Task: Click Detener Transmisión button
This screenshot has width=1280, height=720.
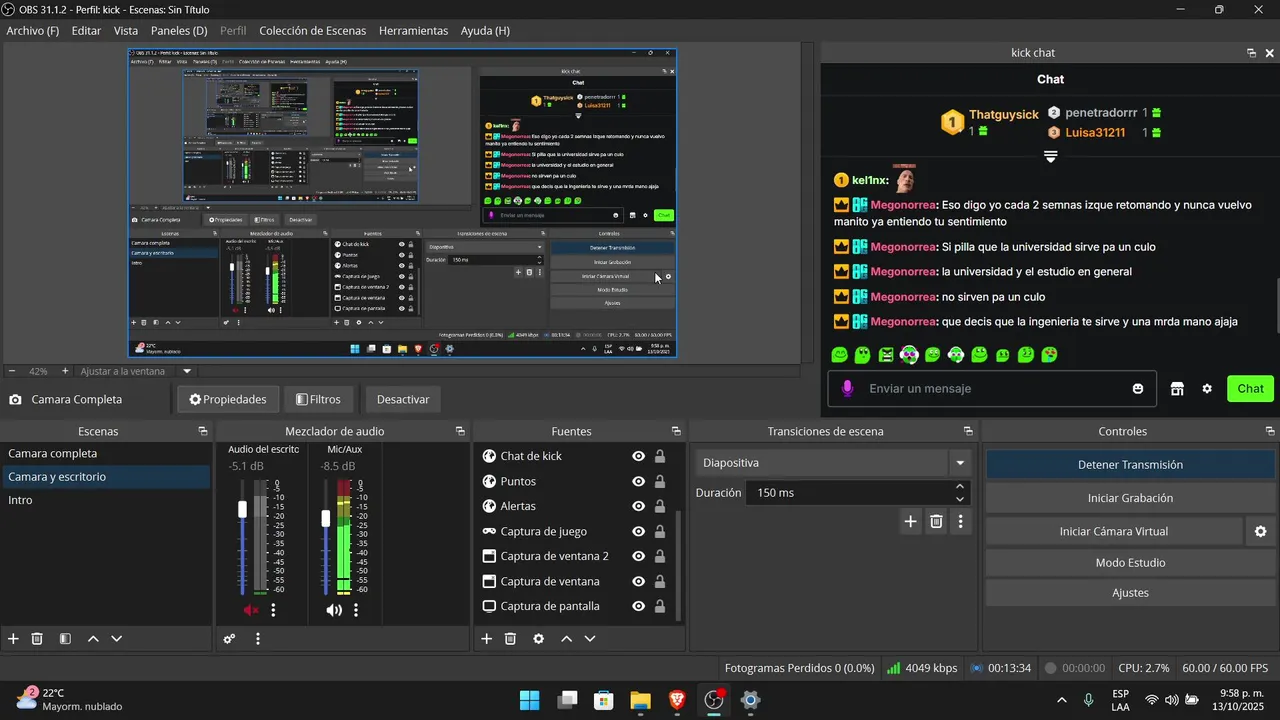Action: point(1130,465)
